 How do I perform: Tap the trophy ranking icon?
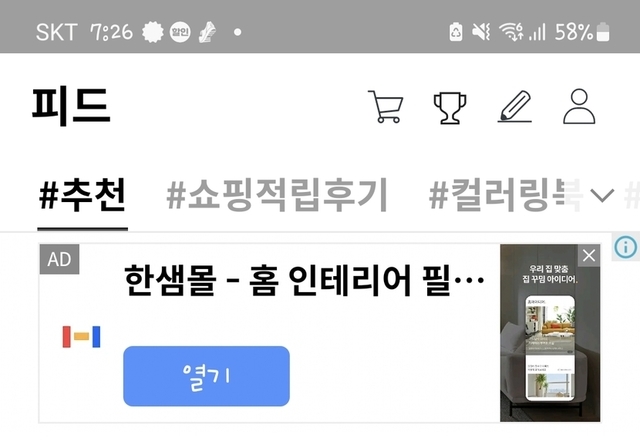click(450, 108)
